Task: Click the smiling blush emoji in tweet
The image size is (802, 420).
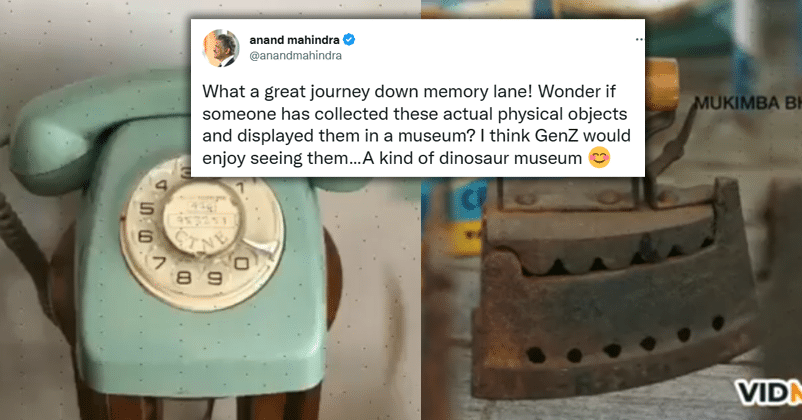Action: coord(599,158)
